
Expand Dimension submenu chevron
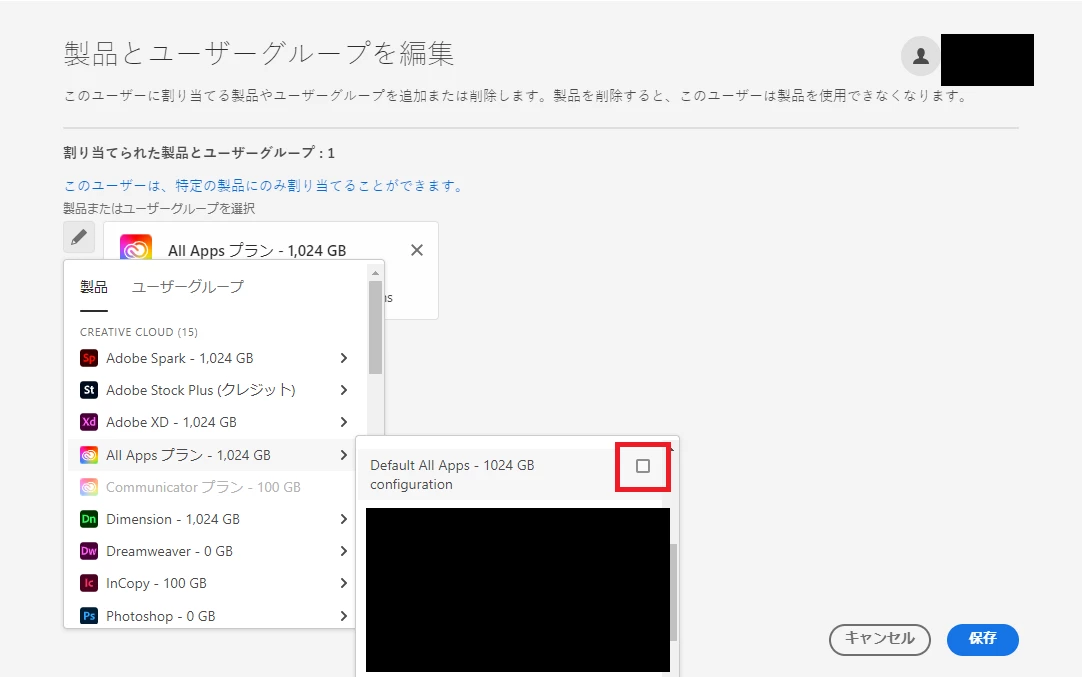point(344,519)
